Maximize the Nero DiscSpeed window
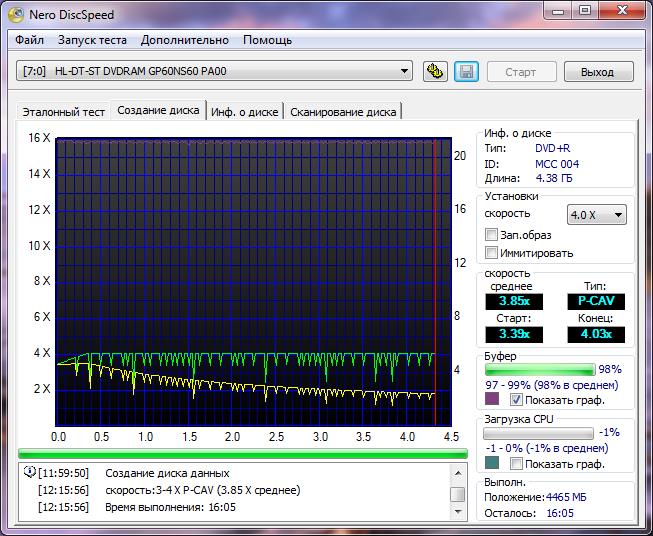The width and height of the screenshot is (653, 536). pyautogui.click(x=585, y=11)
